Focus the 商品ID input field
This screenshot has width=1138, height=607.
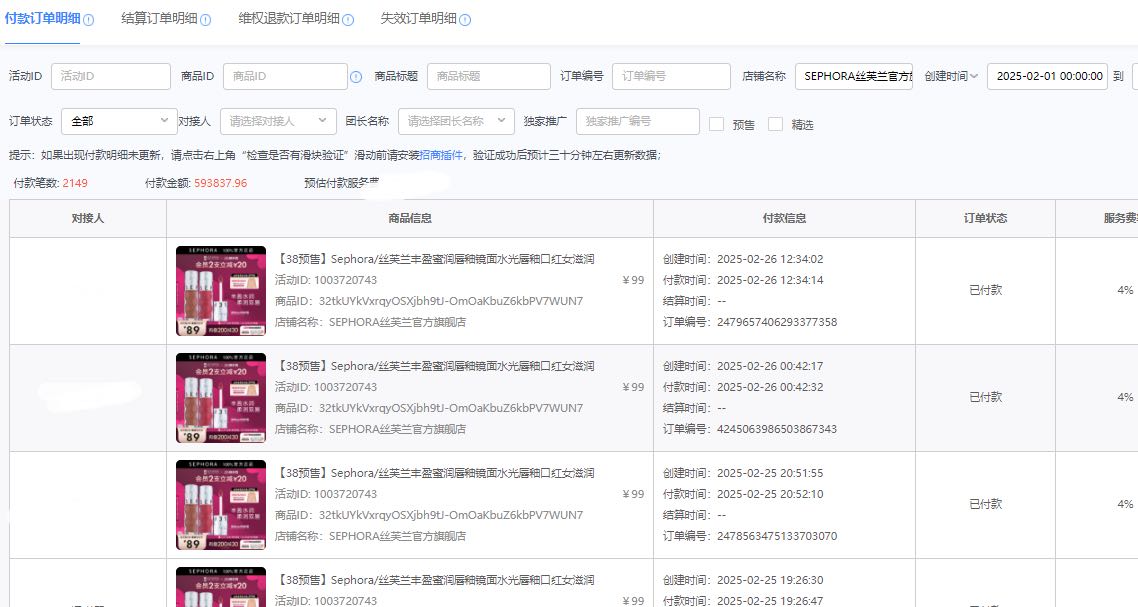285,76
